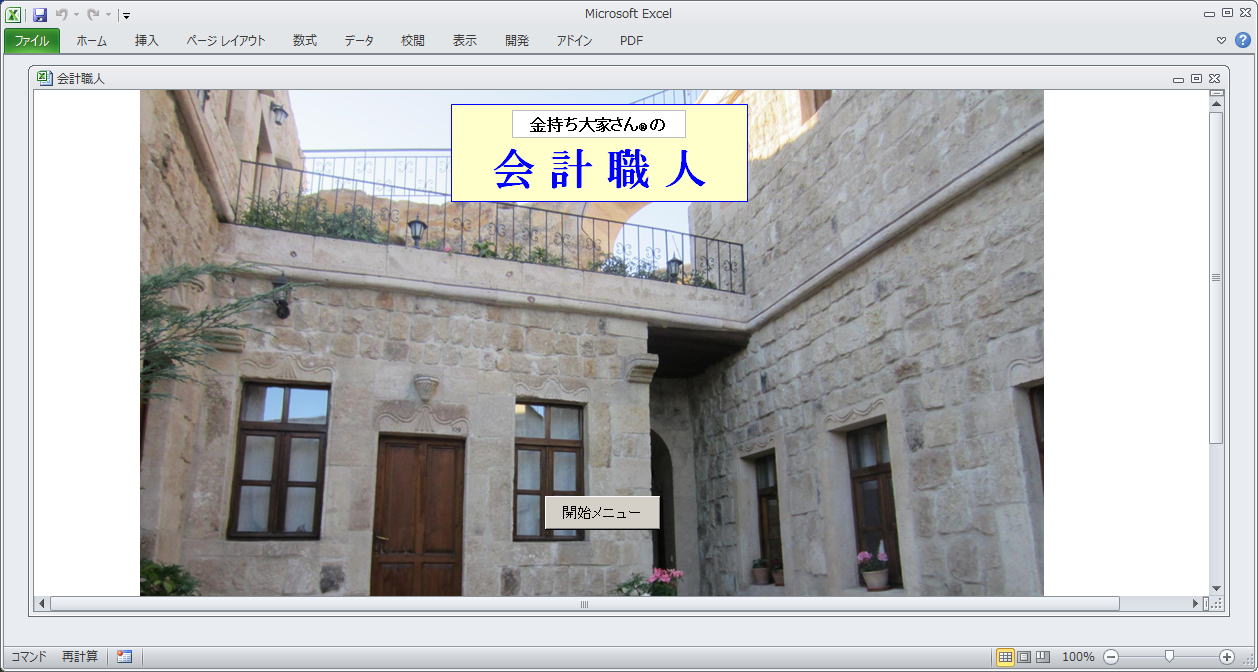Image resolution: width=1258 pixels, height=672 pixels.
Task: Switch to the ホーム ribbon tab
Action: [x=92, y=41]
